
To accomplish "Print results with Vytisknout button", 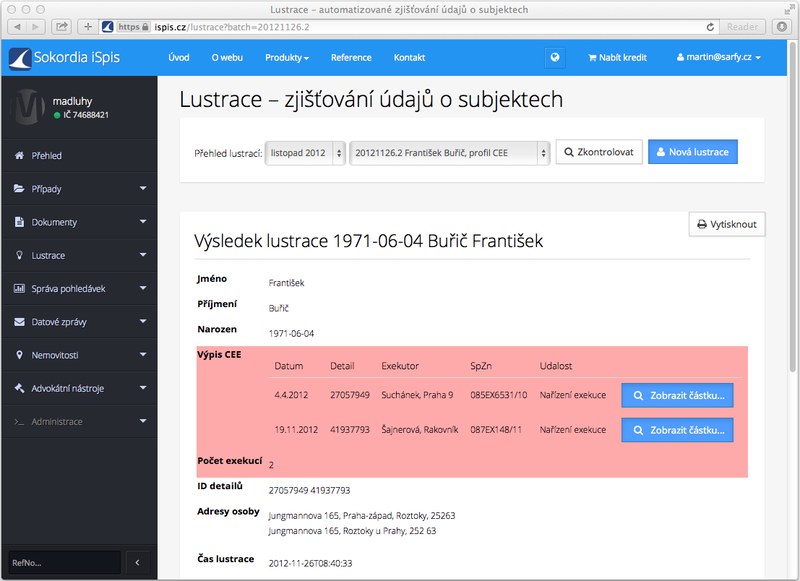I will pos(727,225).
